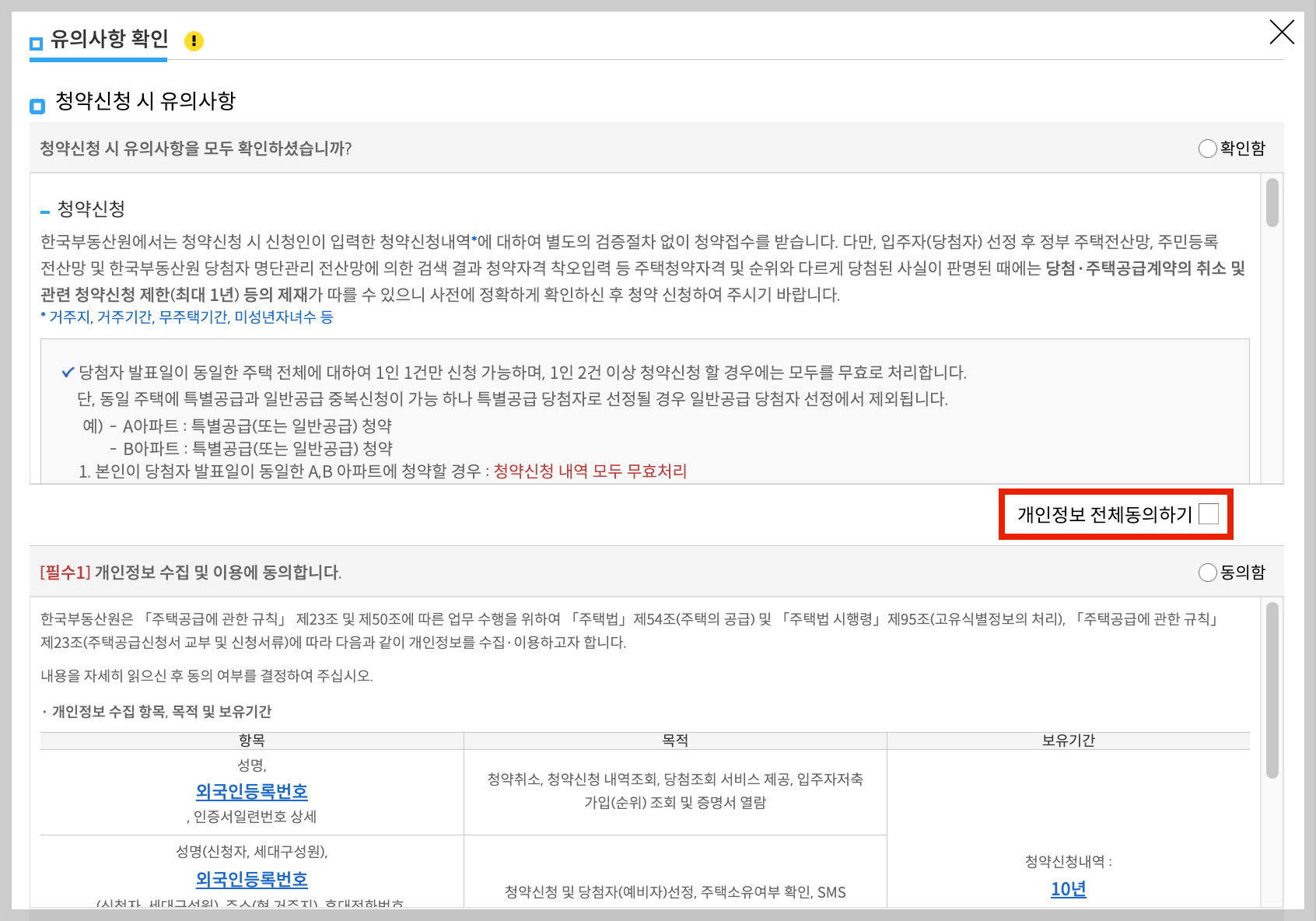Screen dimensions: 1316x921
Task: Click the 청약신청내역 : retention label
Action: pos(1068,862)
